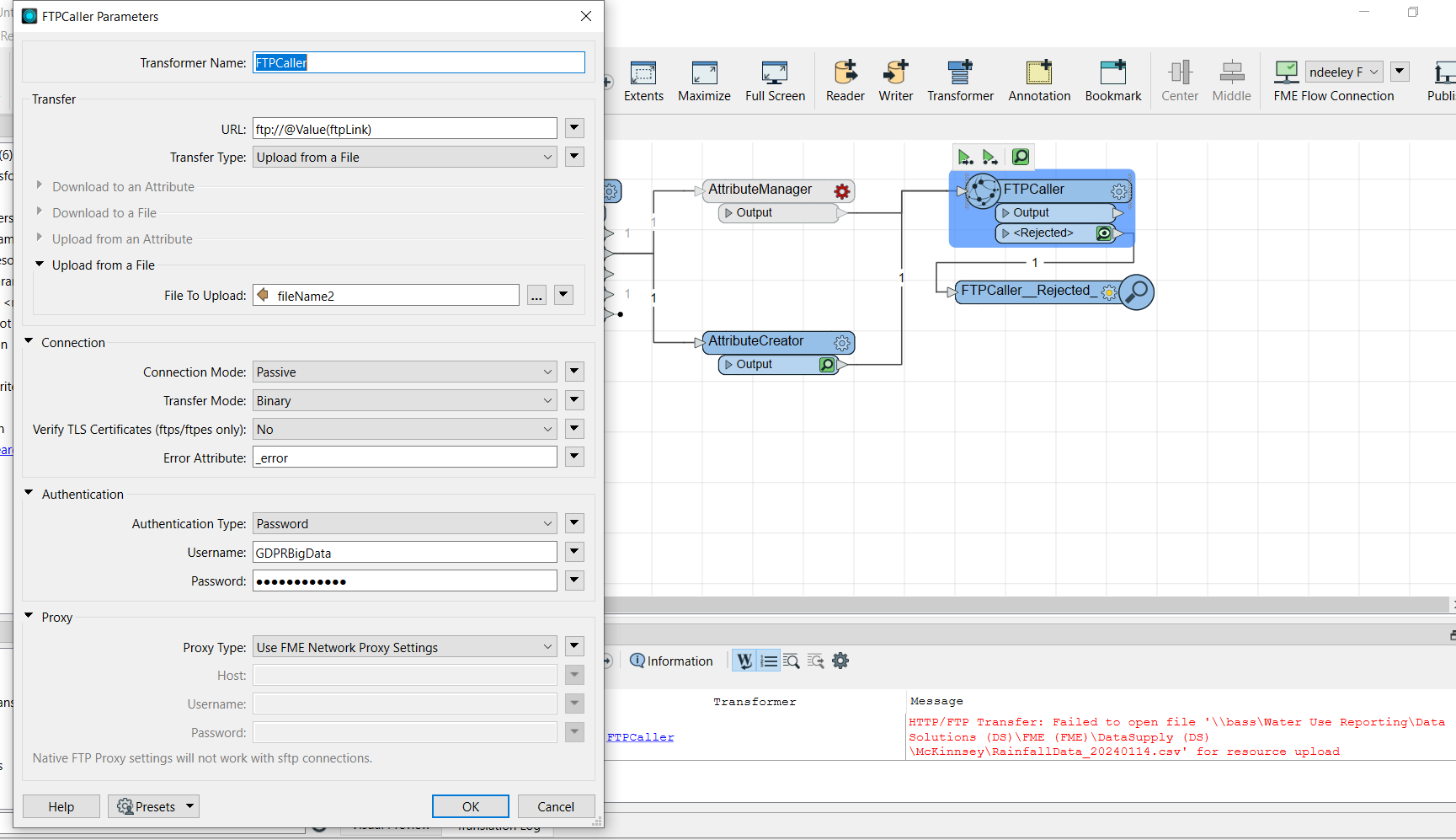This screenshot has height=840, width=1456.
Task: Click the Password input field
Action: pyautogui.click(x=405, y=581)
